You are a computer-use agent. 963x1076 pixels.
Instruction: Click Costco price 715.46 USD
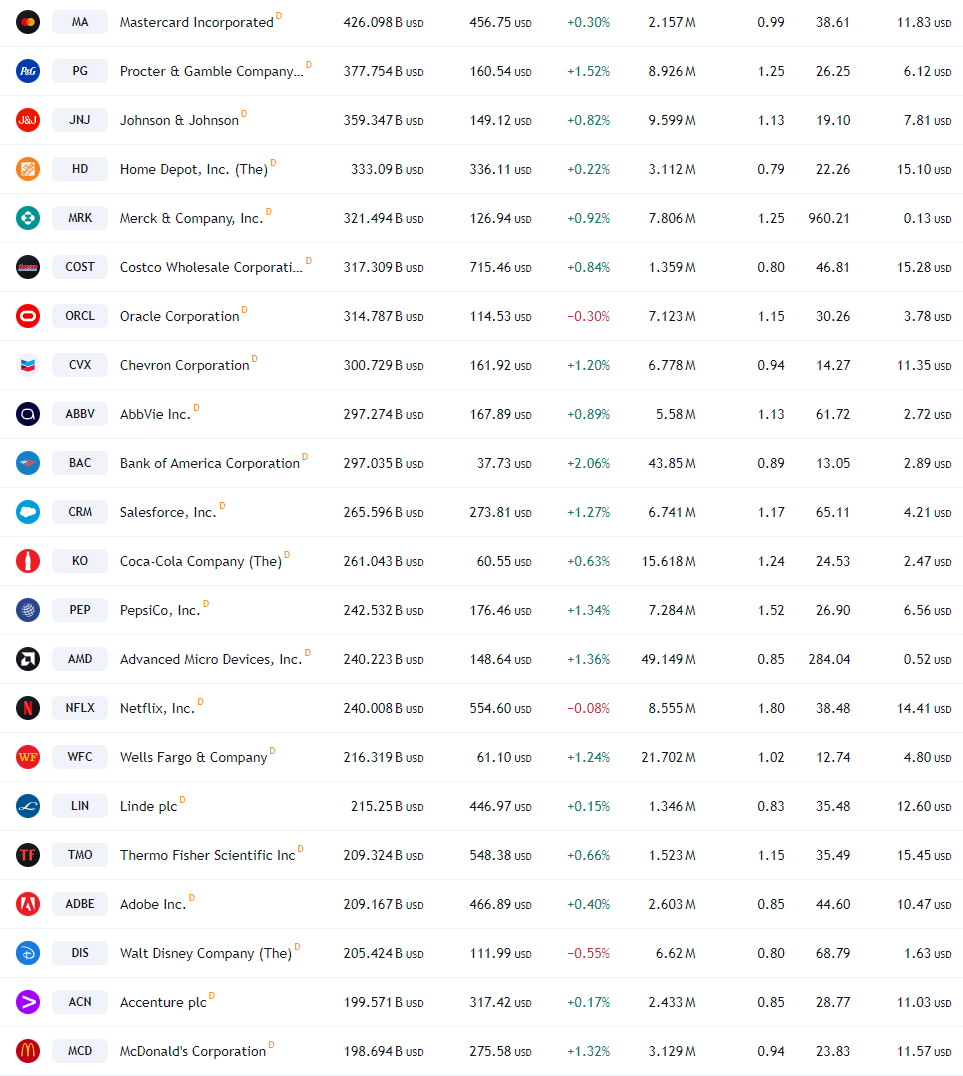pos(500,268)
